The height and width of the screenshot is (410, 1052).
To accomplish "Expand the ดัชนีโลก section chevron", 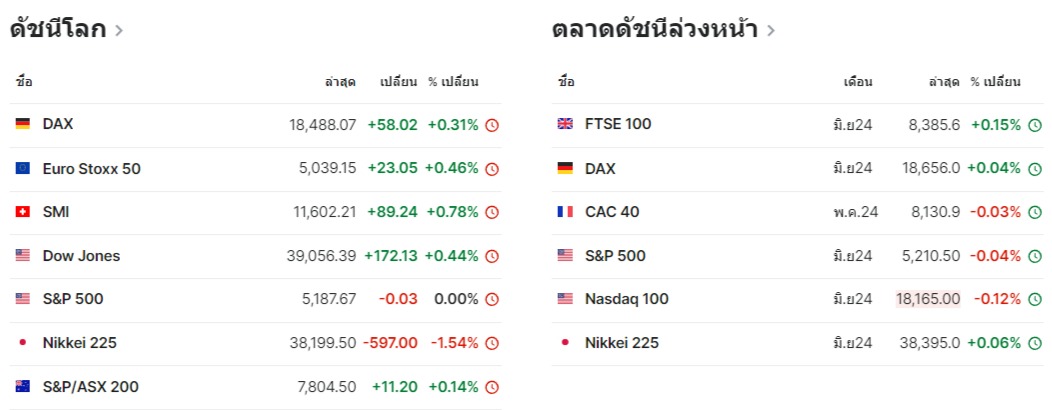I will tap(119, 30).
